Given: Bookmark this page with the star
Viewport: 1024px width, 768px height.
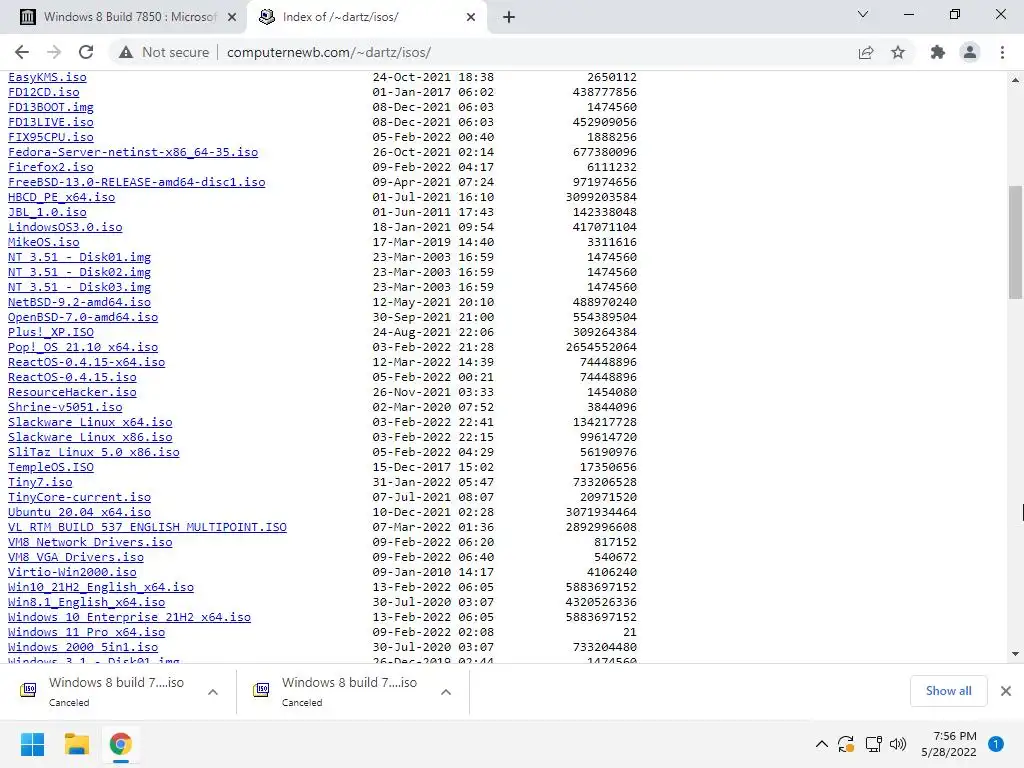Looking at the screenshot, I should (898, 52).
